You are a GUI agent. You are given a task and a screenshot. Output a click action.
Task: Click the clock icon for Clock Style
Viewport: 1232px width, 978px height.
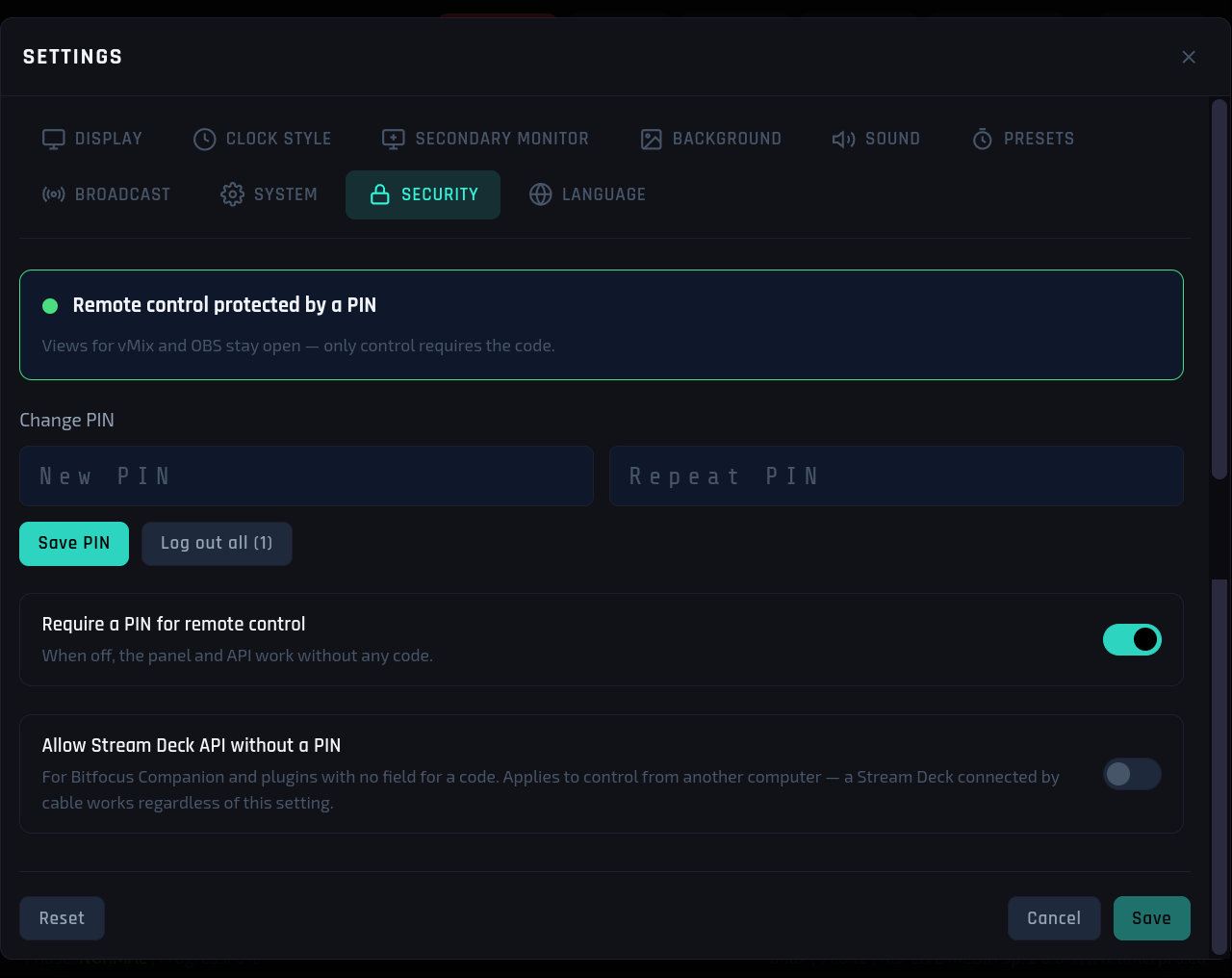205,140
